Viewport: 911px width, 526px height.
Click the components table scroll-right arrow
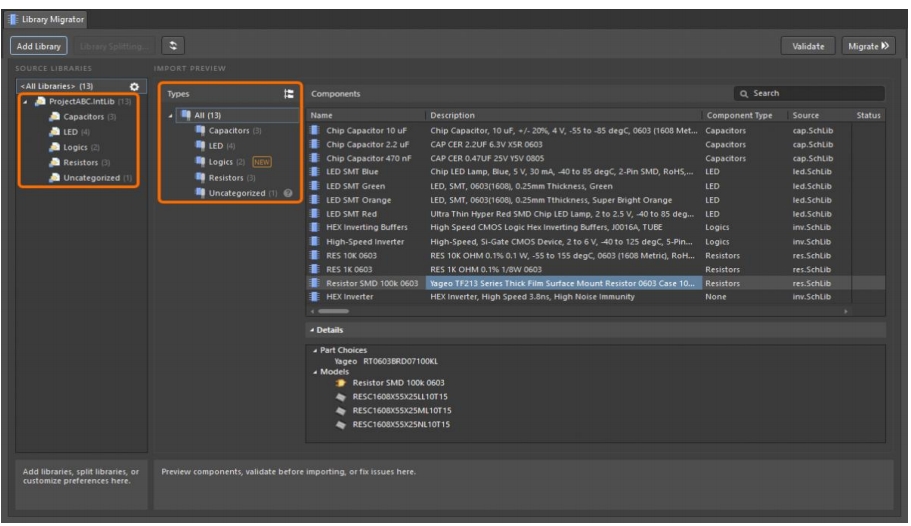tap(845, 312)
